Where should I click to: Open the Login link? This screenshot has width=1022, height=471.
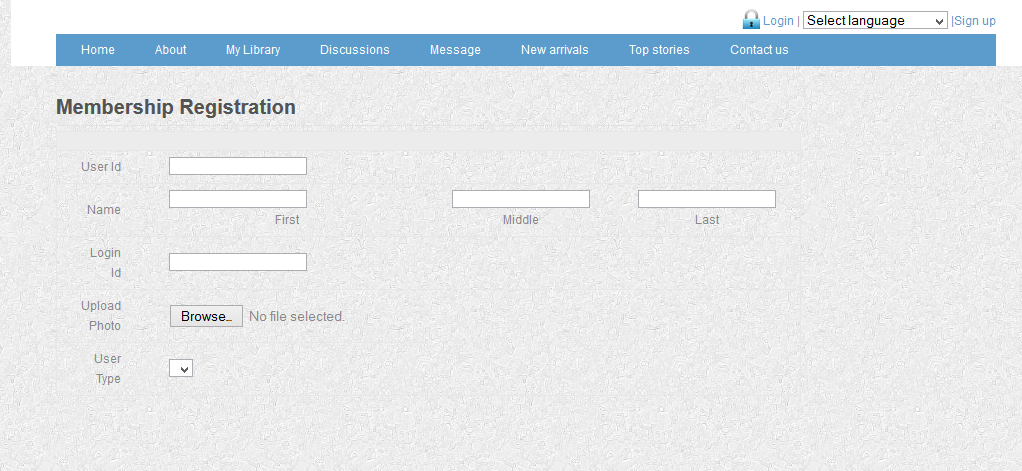coord(778,21)
